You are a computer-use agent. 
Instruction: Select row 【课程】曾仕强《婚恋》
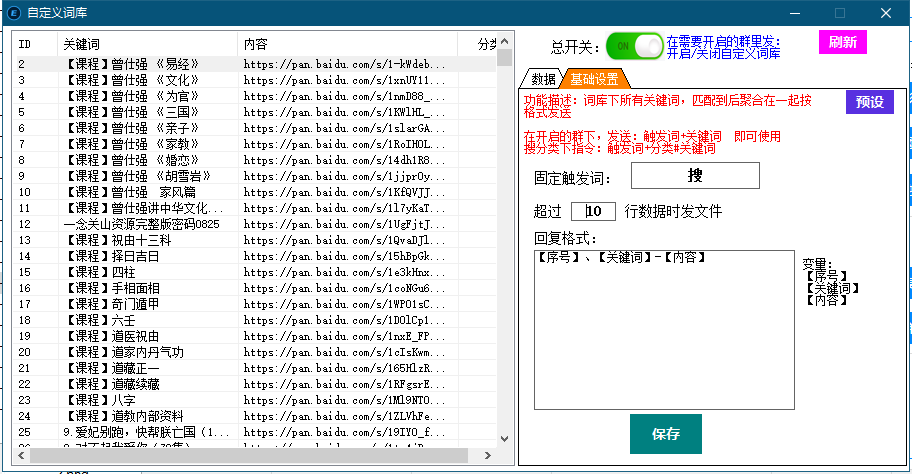click(255, 160)
